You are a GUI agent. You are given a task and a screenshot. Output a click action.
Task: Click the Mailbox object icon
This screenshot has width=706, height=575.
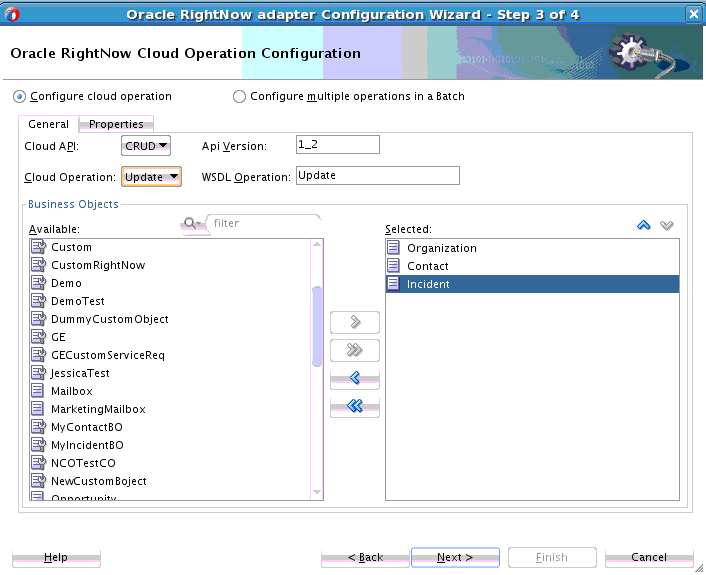pyautogui.click(x=37, y=391)
